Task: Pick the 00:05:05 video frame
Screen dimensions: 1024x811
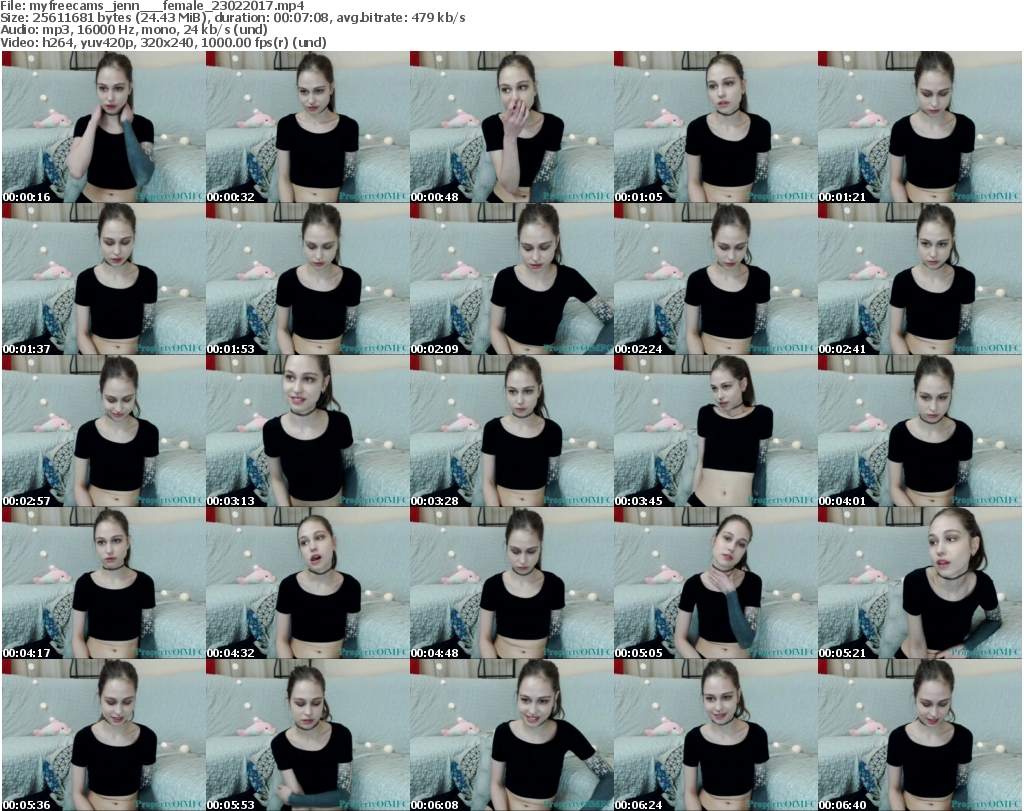Action: pos(715,583)
